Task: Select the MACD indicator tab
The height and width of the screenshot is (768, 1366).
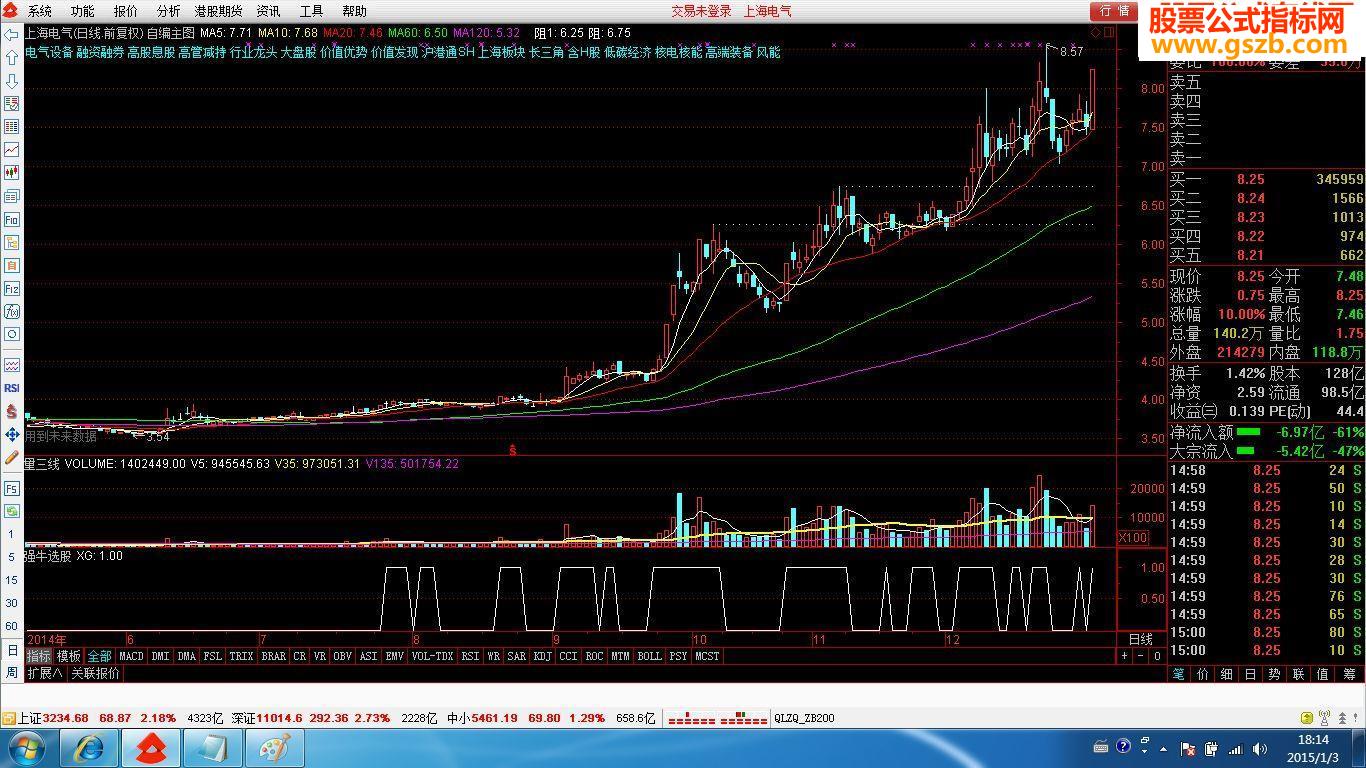Action: point(131,656)
